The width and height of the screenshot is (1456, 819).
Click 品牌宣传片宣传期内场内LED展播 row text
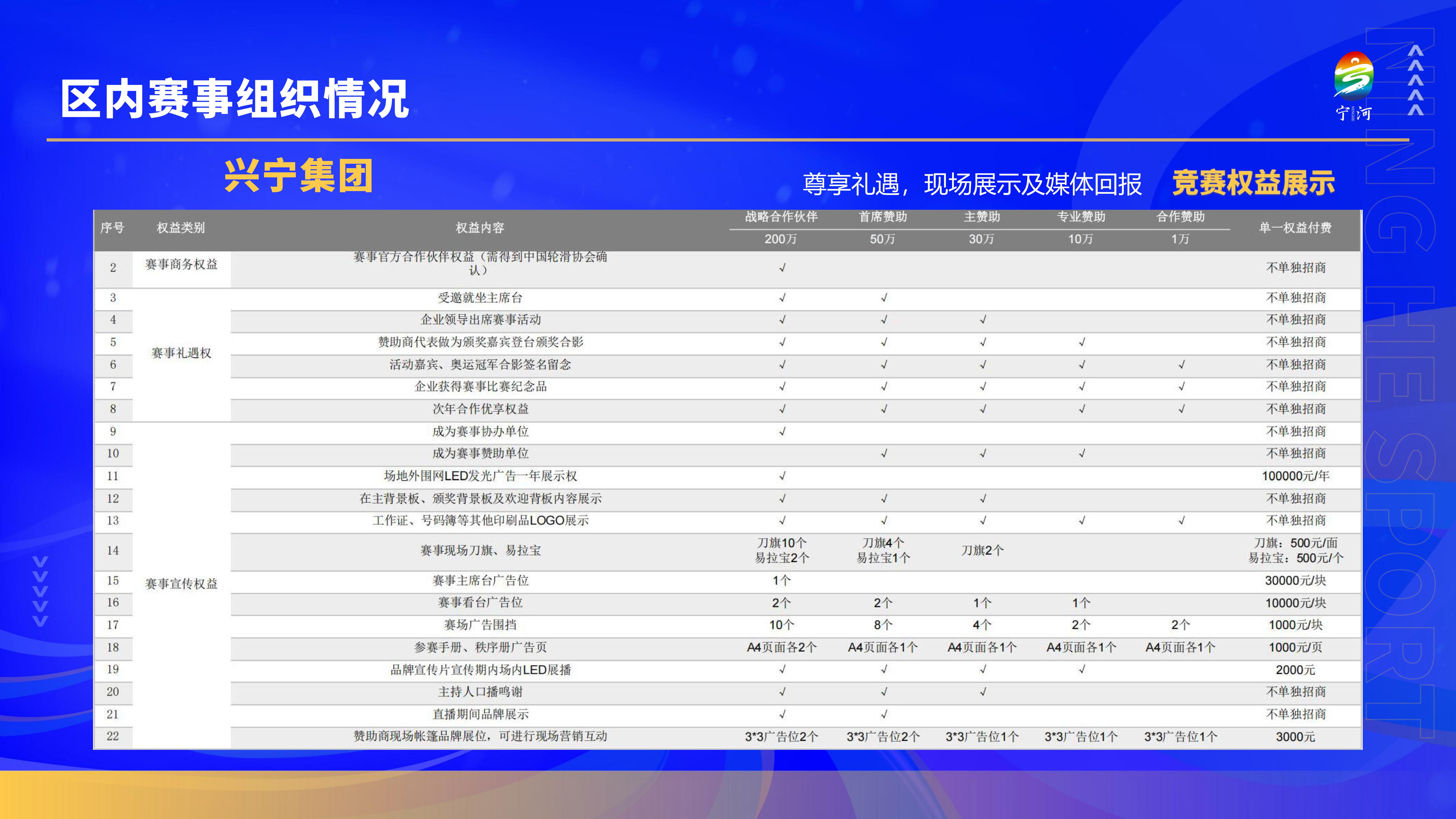[x=480, y=670]
